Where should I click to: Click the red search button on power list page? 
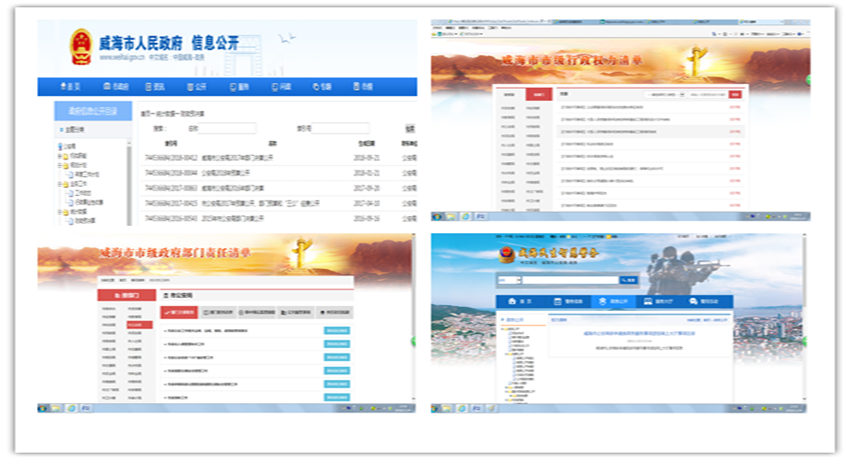point(736,95)
